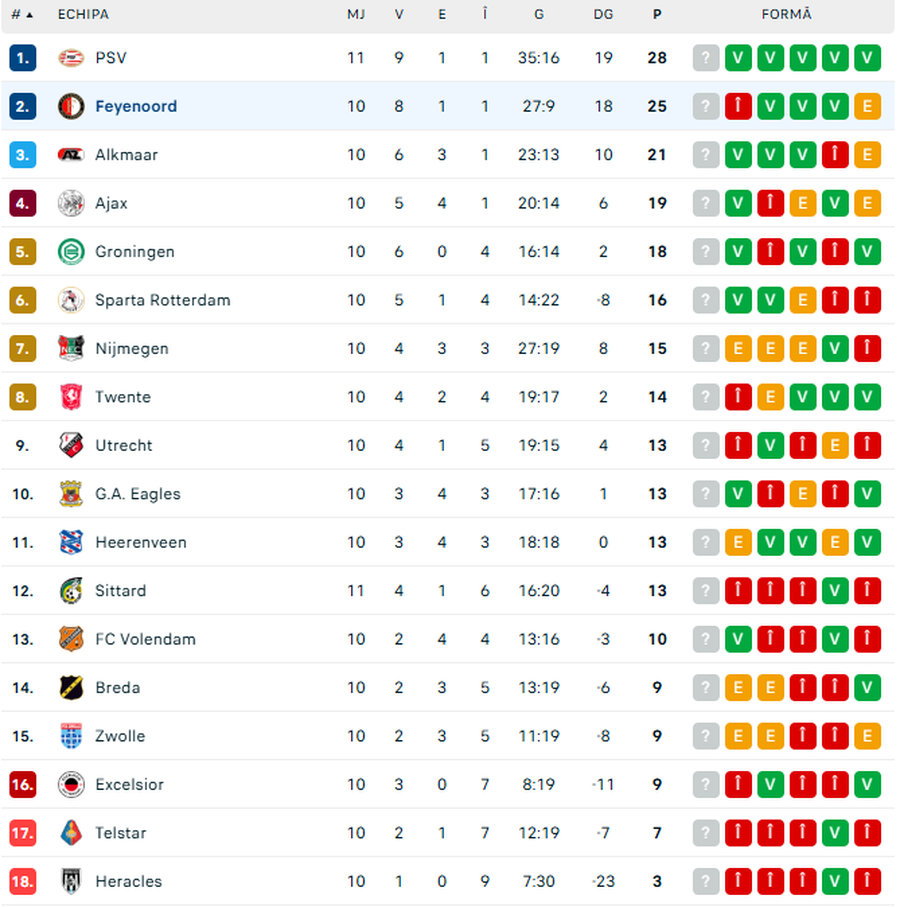Screen dimensions: 900x907
Task: Click the MJ matches played header
Action: [356, 15]
